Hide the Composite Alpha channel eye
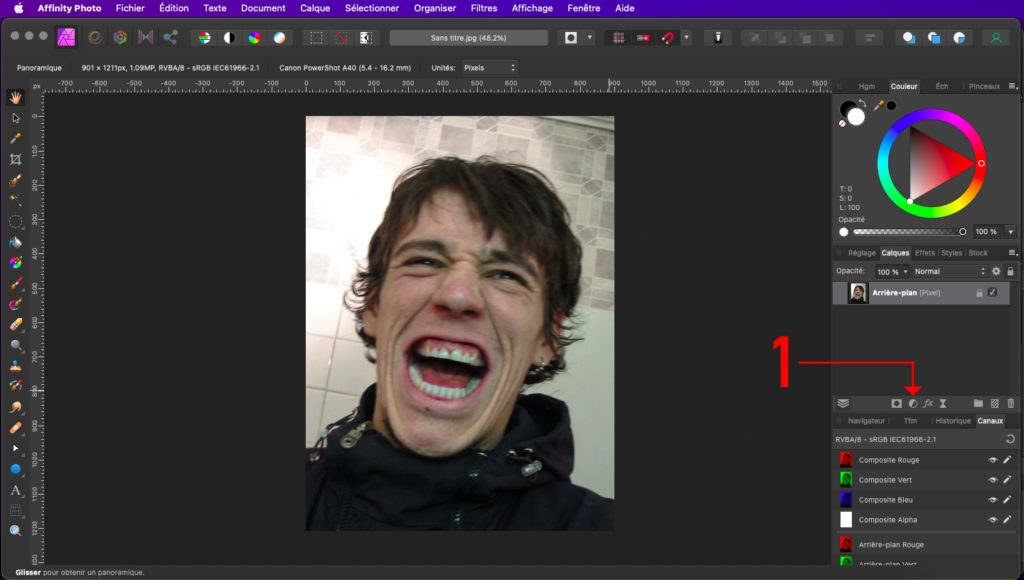The image size is (1024, 580). [x=993, y=520]
